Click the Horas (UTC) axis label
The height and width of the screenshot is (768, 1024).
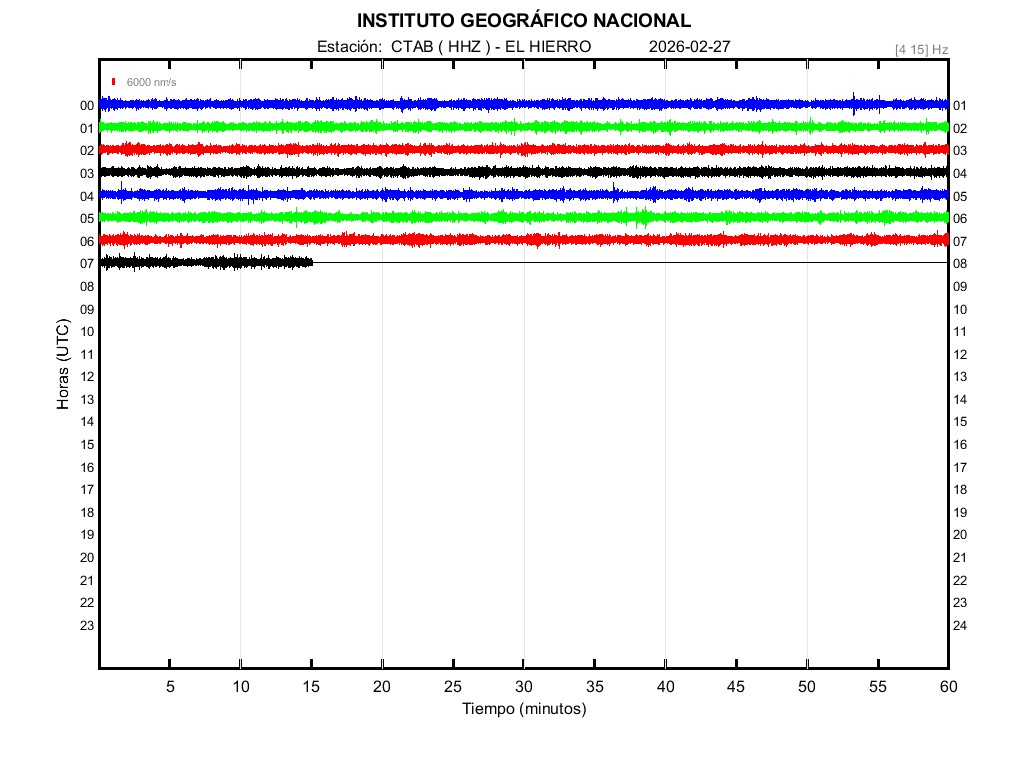pyautogui.click(x=63, y=365)
